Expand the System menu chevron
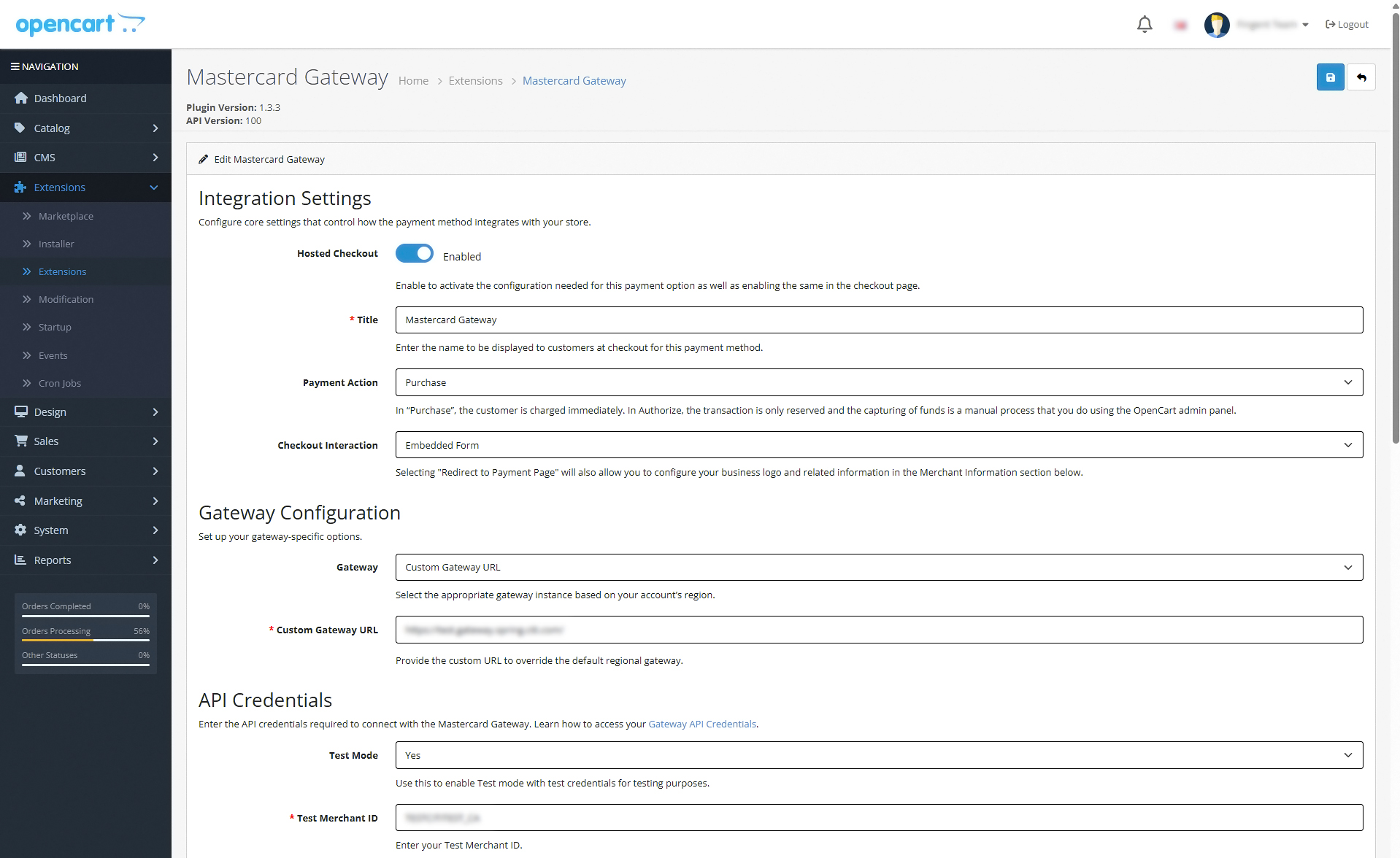 pos(155,530)
